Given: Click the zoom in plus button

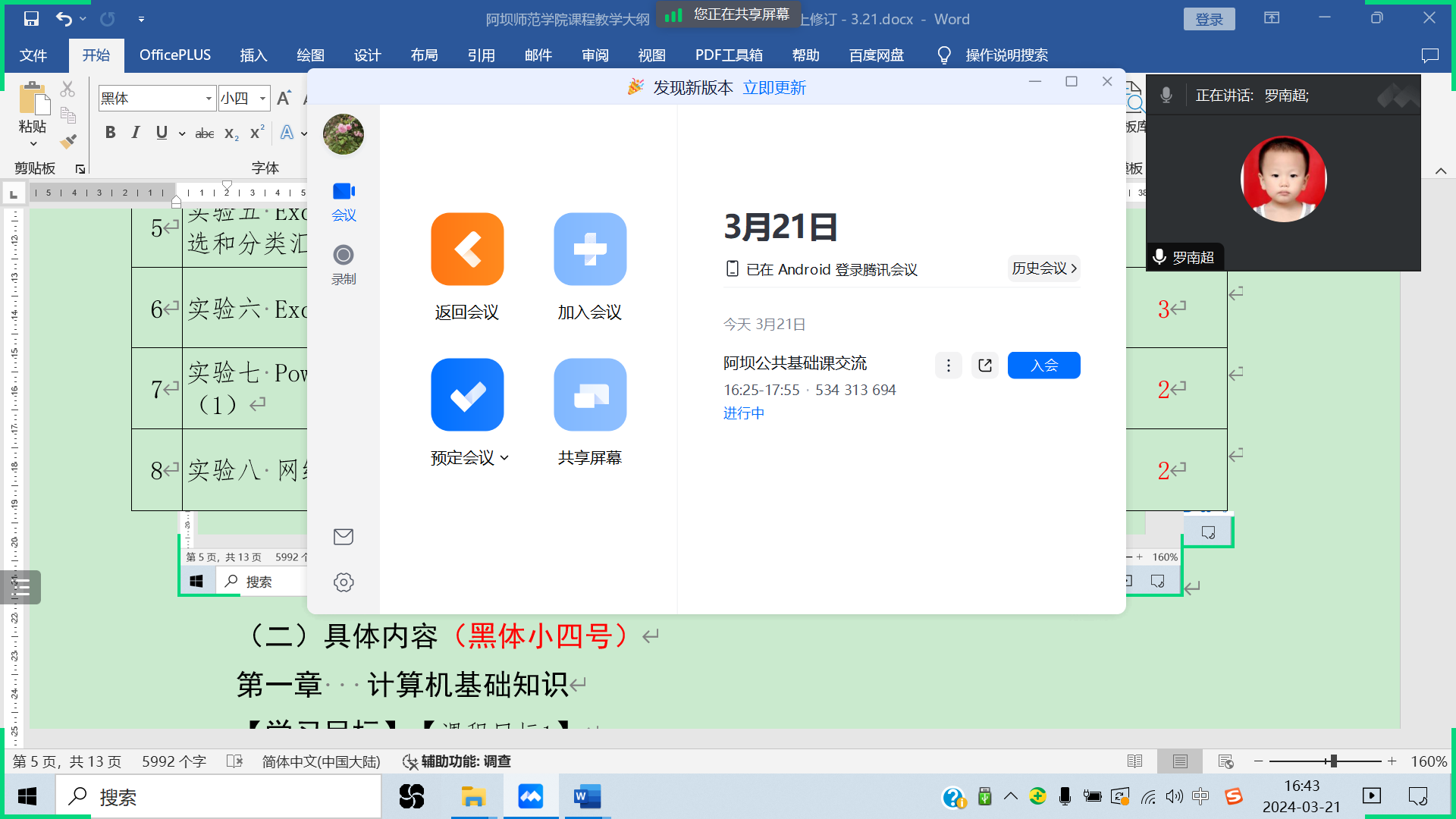Looking at the screenshot, I should click(1392, 761).
